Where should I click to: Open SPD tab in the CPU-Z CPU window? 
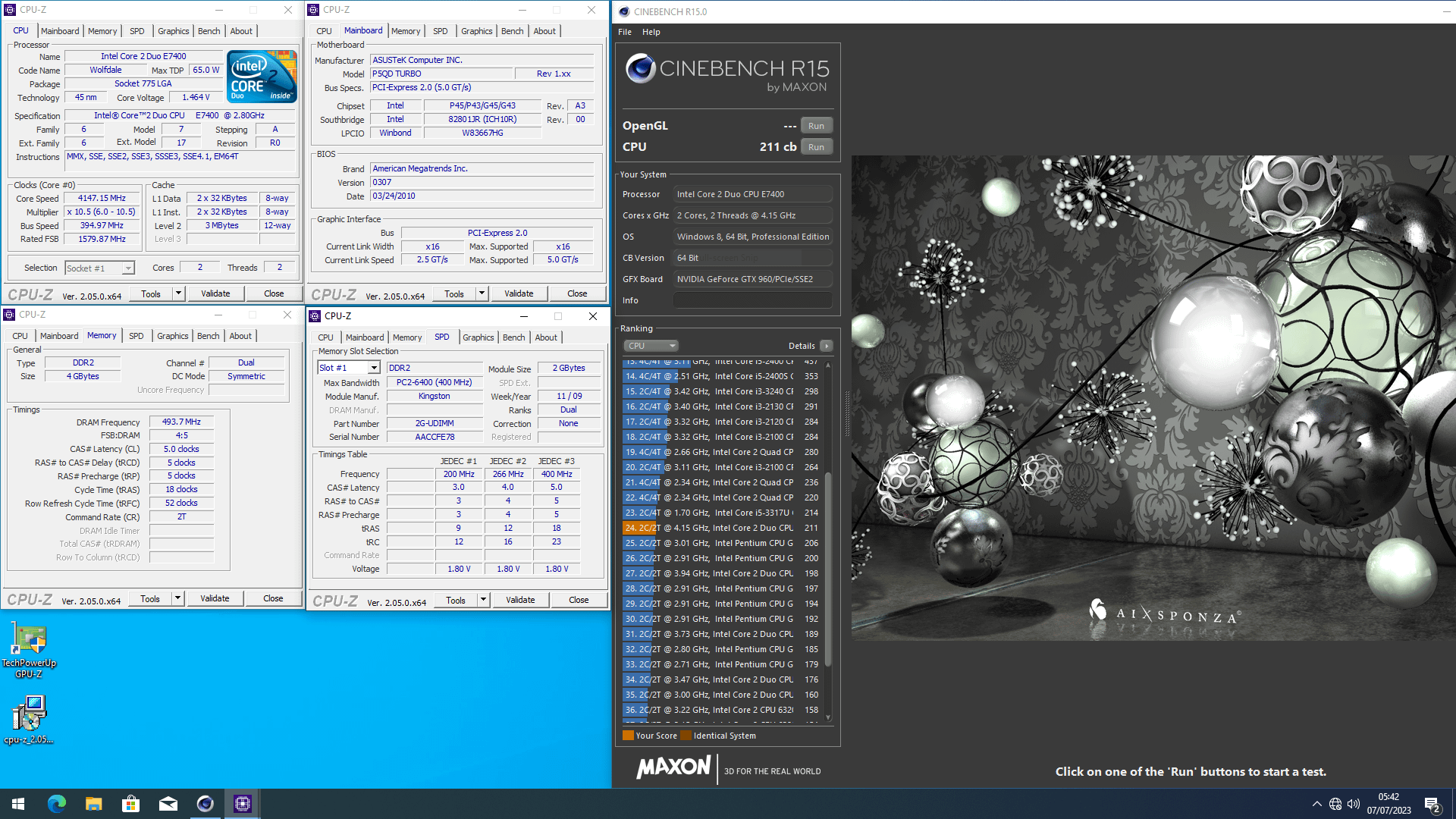(137, 31)
